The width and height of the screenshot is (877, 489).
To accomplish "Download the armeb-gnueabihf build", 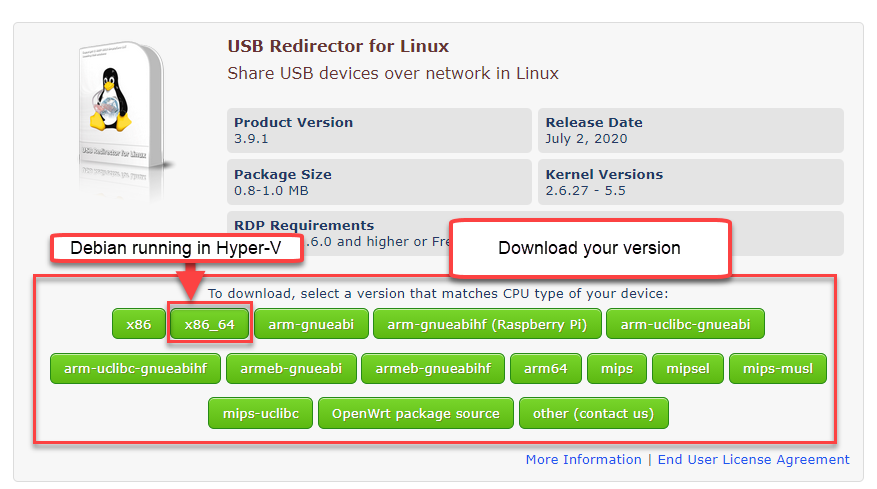I will (432, 368).
